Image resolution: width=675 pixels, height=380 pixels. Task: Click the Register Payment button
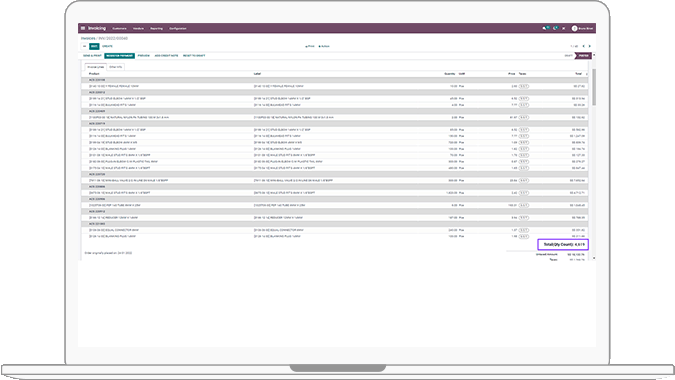(119, 56)
